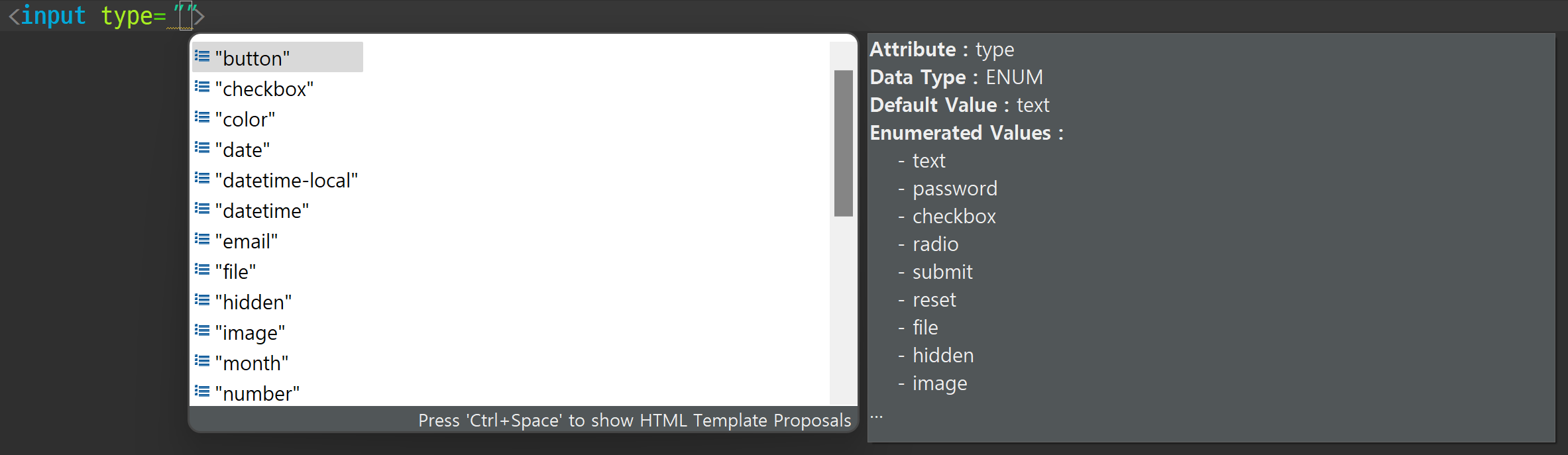1568x455 pixels.
Task: Click the proposal list scrollbar thumb
Action: click(843, 143)
